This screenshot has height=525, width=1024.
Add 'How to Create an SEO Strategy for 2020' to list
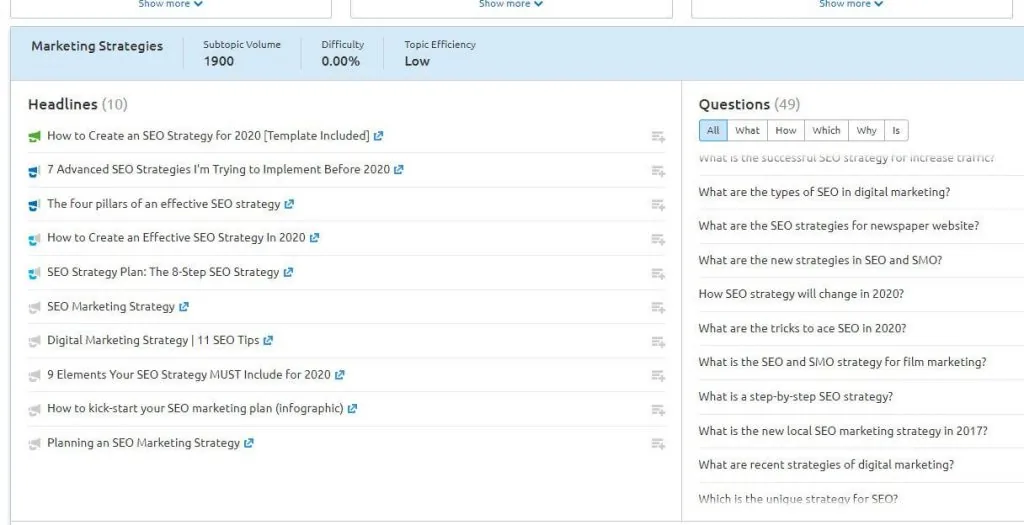point(658,137)
